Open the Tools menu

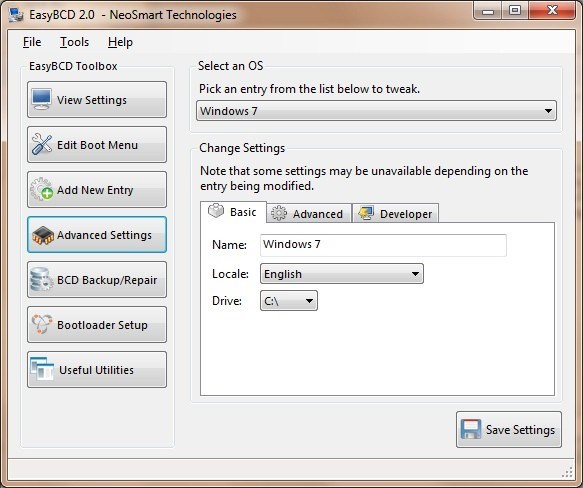(74, 42)
